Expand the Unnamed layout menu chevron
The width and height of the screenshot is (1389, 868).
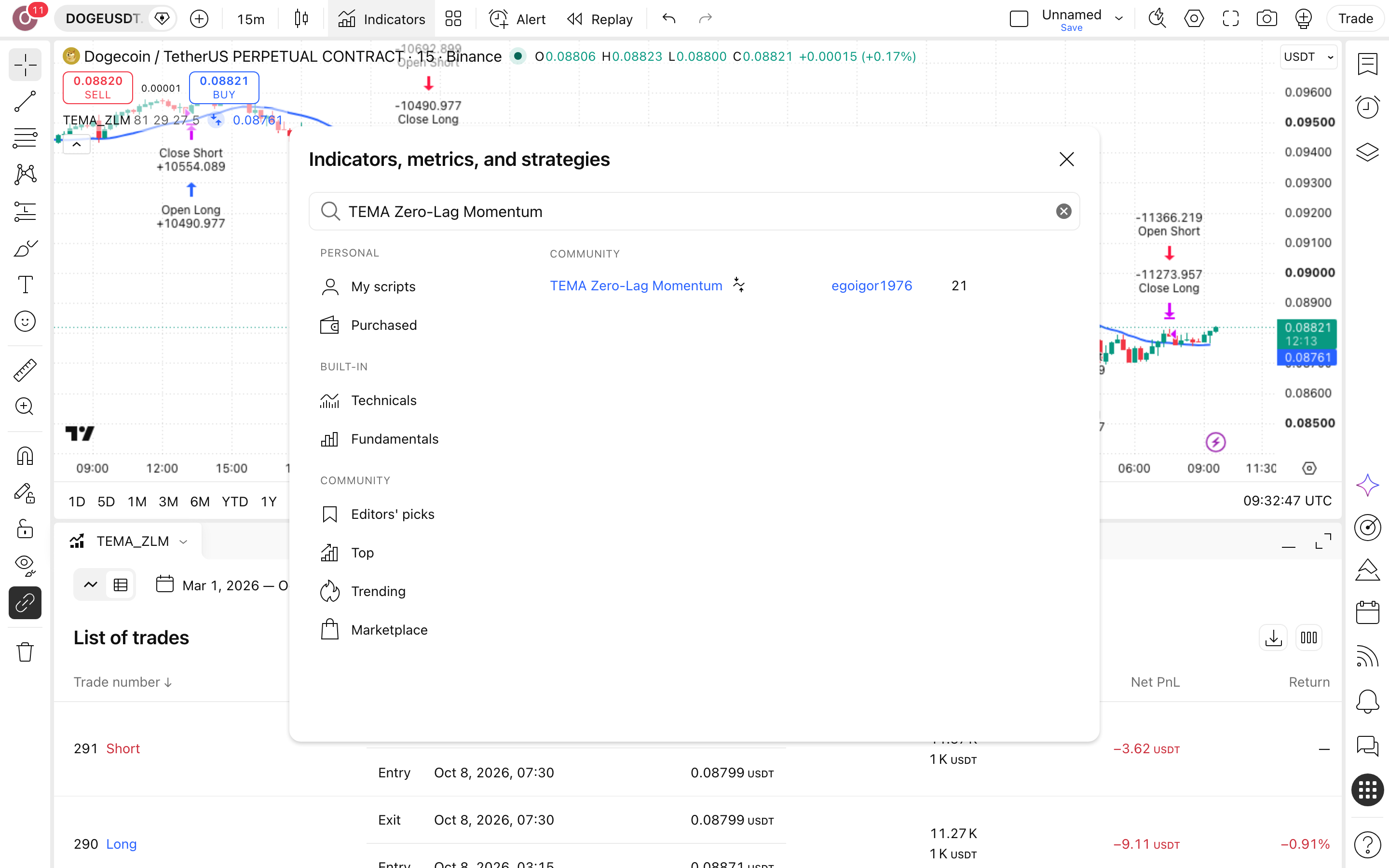tap(1118, 18)
